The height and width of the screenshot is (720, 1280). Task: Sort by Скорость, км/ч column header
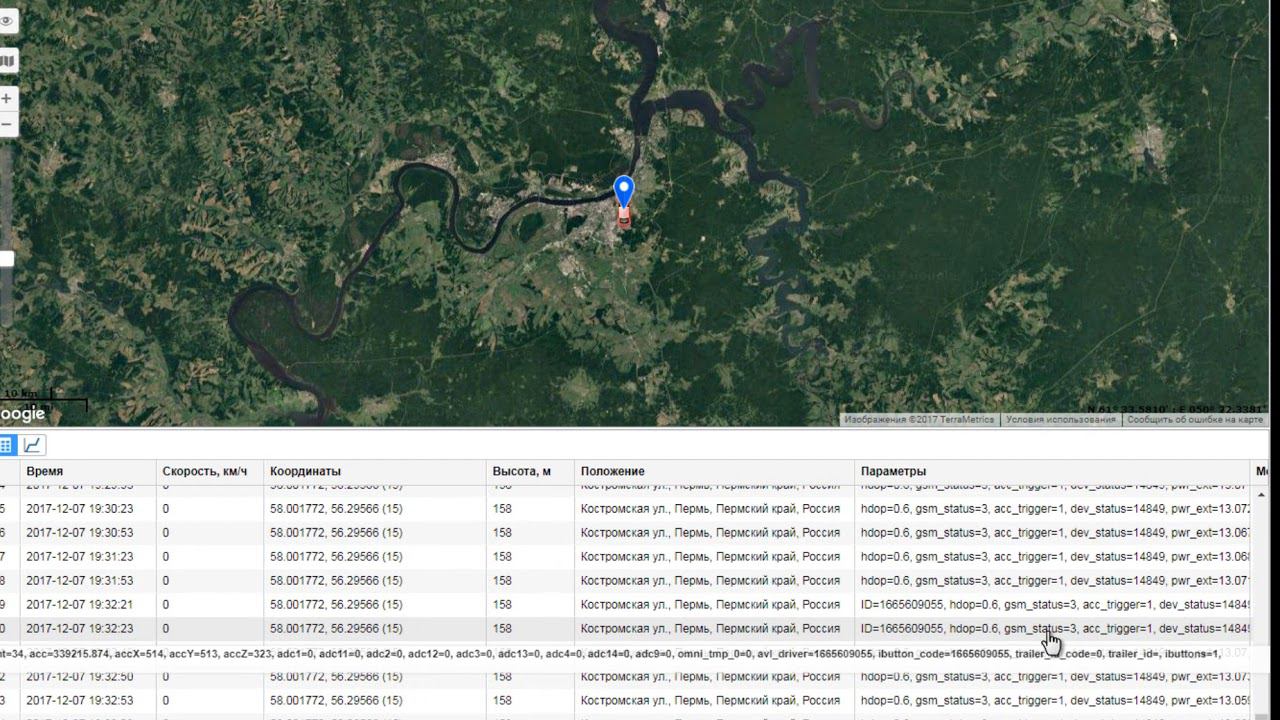coord(204,471)
